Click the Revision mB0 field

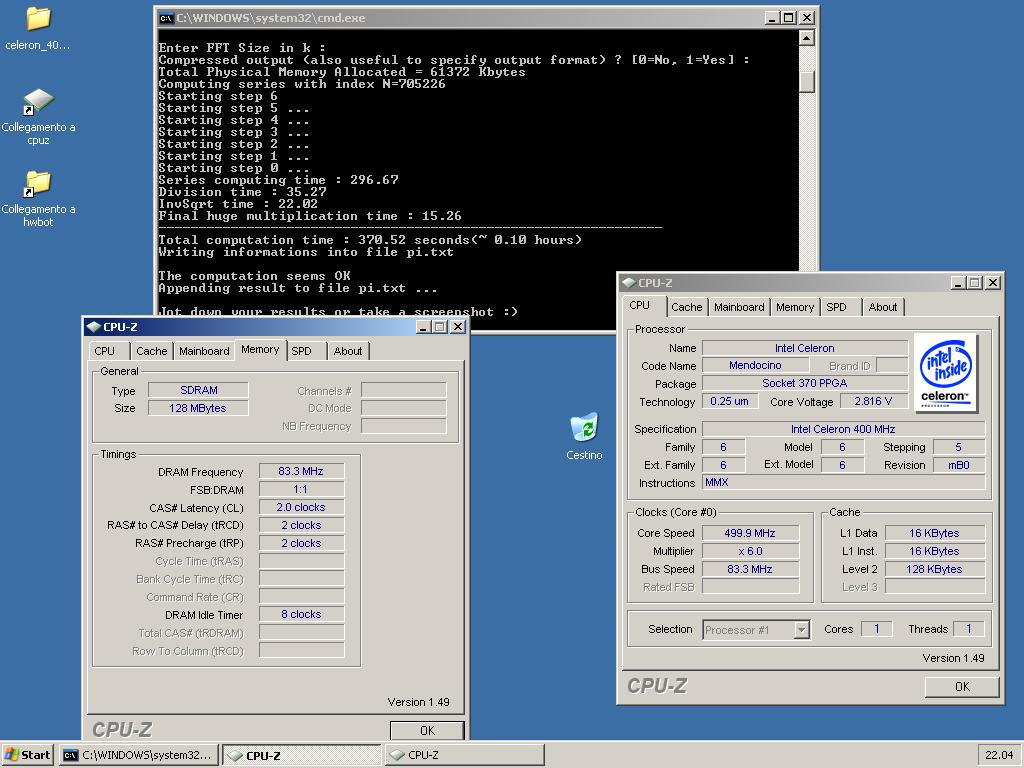coord(958,465)
